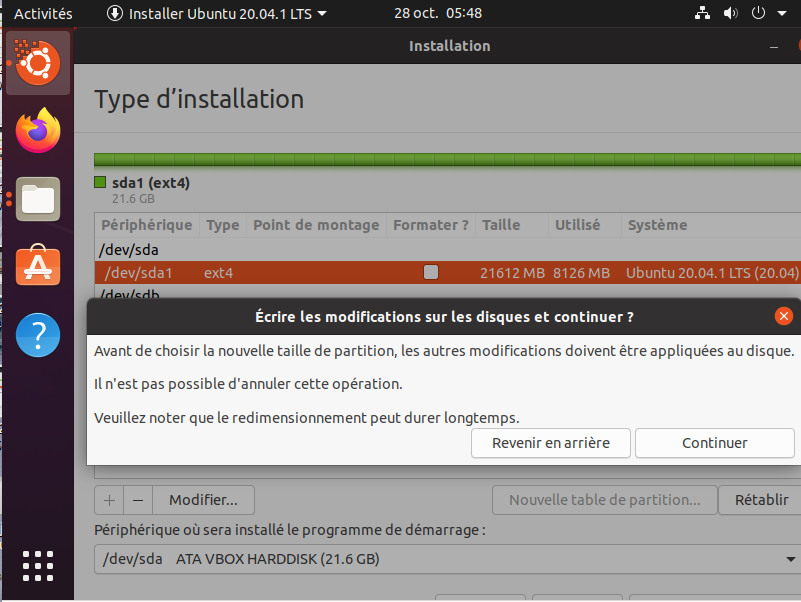
Task: Click the Type column header
Action: point(223,225)
